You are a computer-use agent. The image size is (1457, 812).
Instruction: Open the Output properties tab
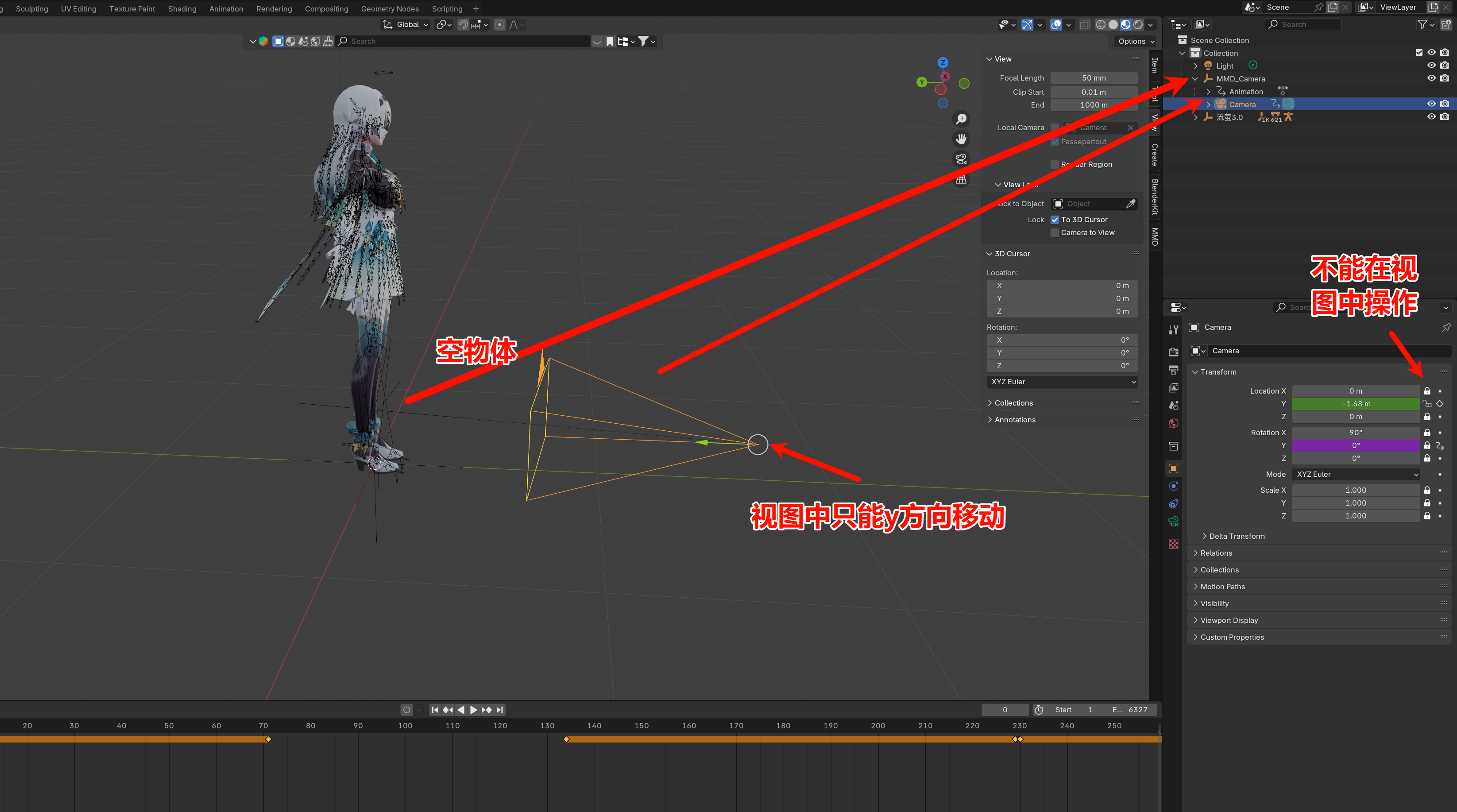coord(1174,370)
